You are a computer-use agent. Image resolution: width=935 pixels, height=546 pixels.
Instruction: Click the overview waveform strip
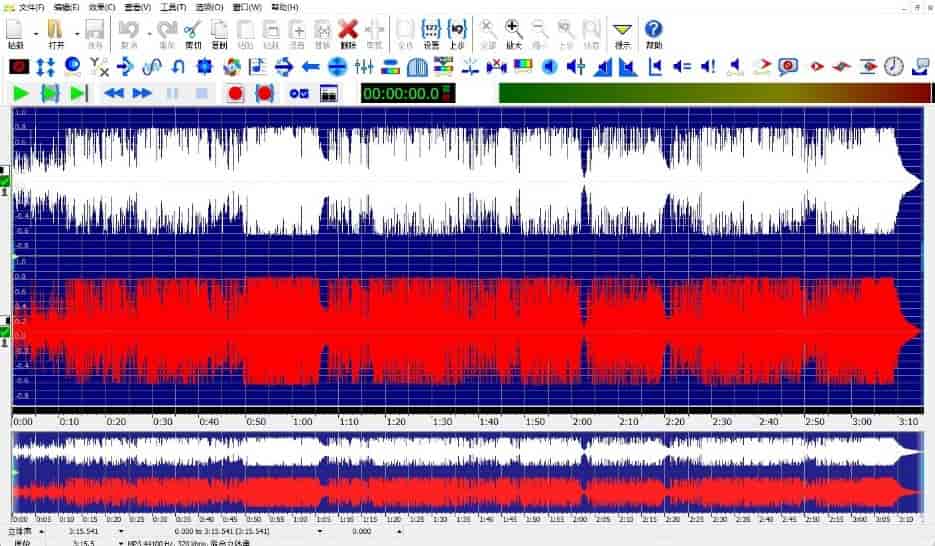468,472
